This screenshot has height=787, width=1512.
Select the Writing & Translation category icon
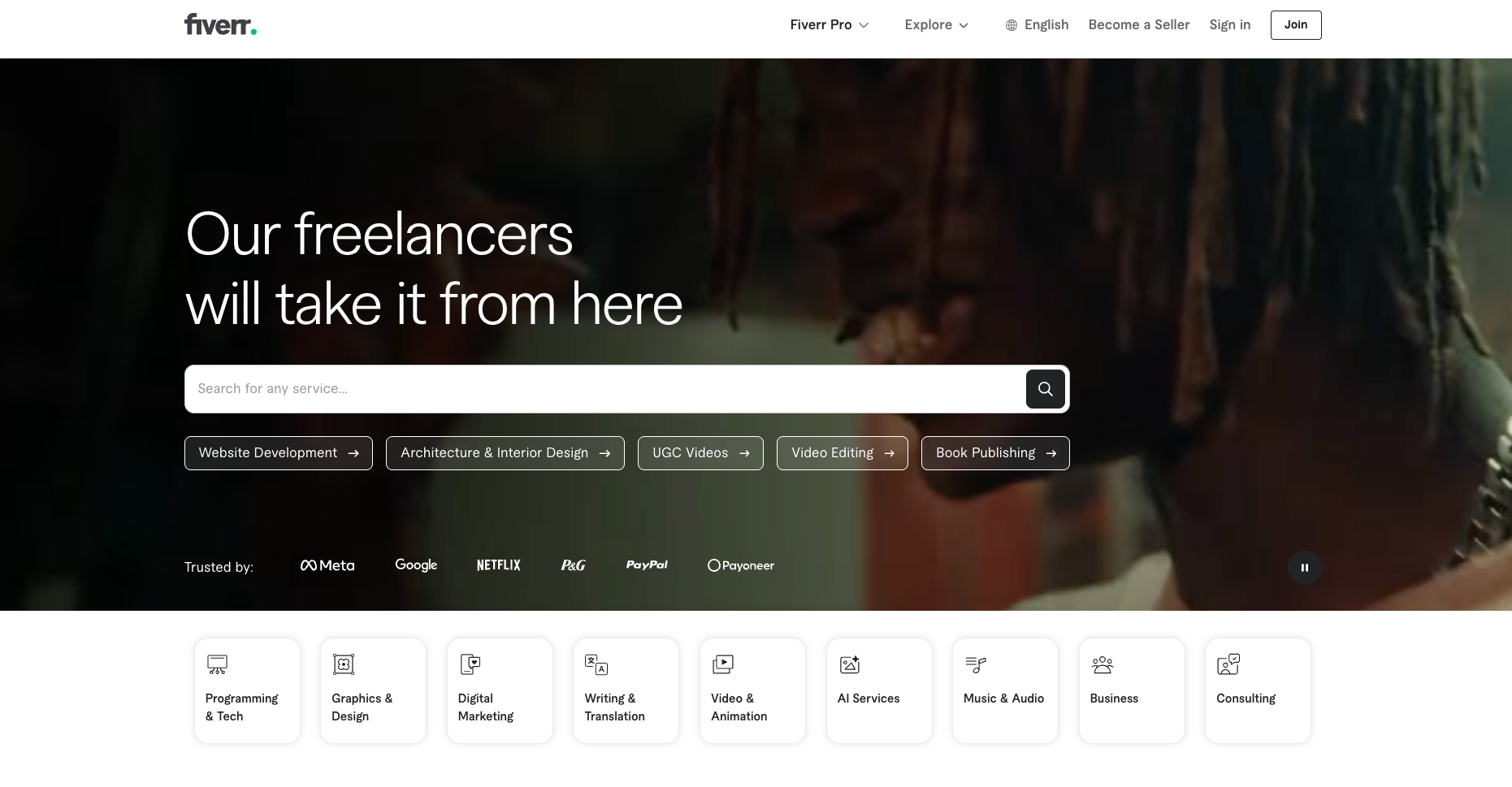click(x=596, y=664)
